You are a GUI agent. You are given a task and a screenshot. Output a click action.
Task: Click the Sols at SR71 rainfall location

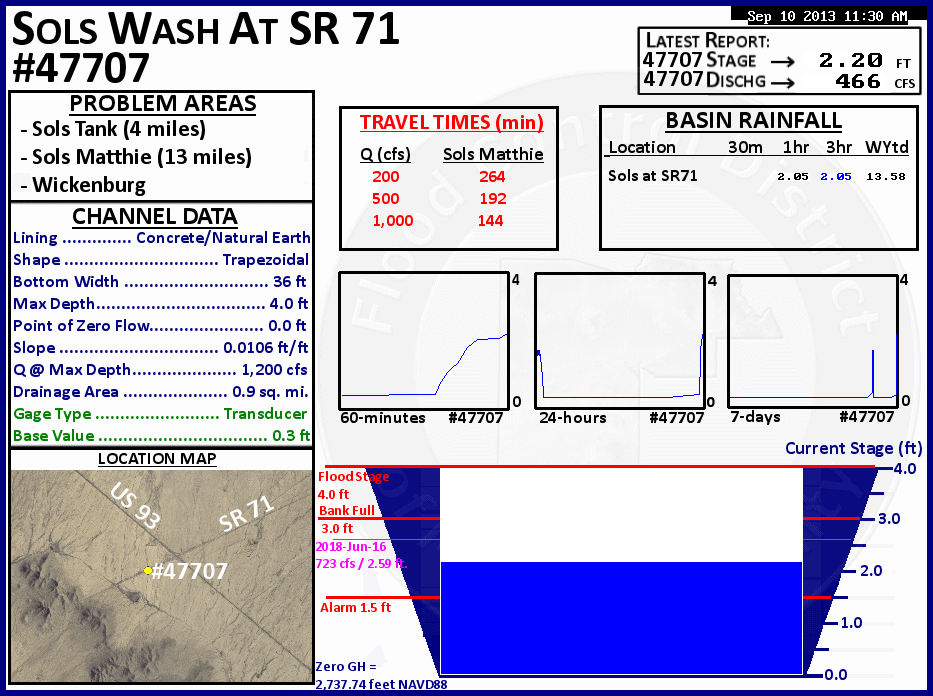[x=653, y=176]
